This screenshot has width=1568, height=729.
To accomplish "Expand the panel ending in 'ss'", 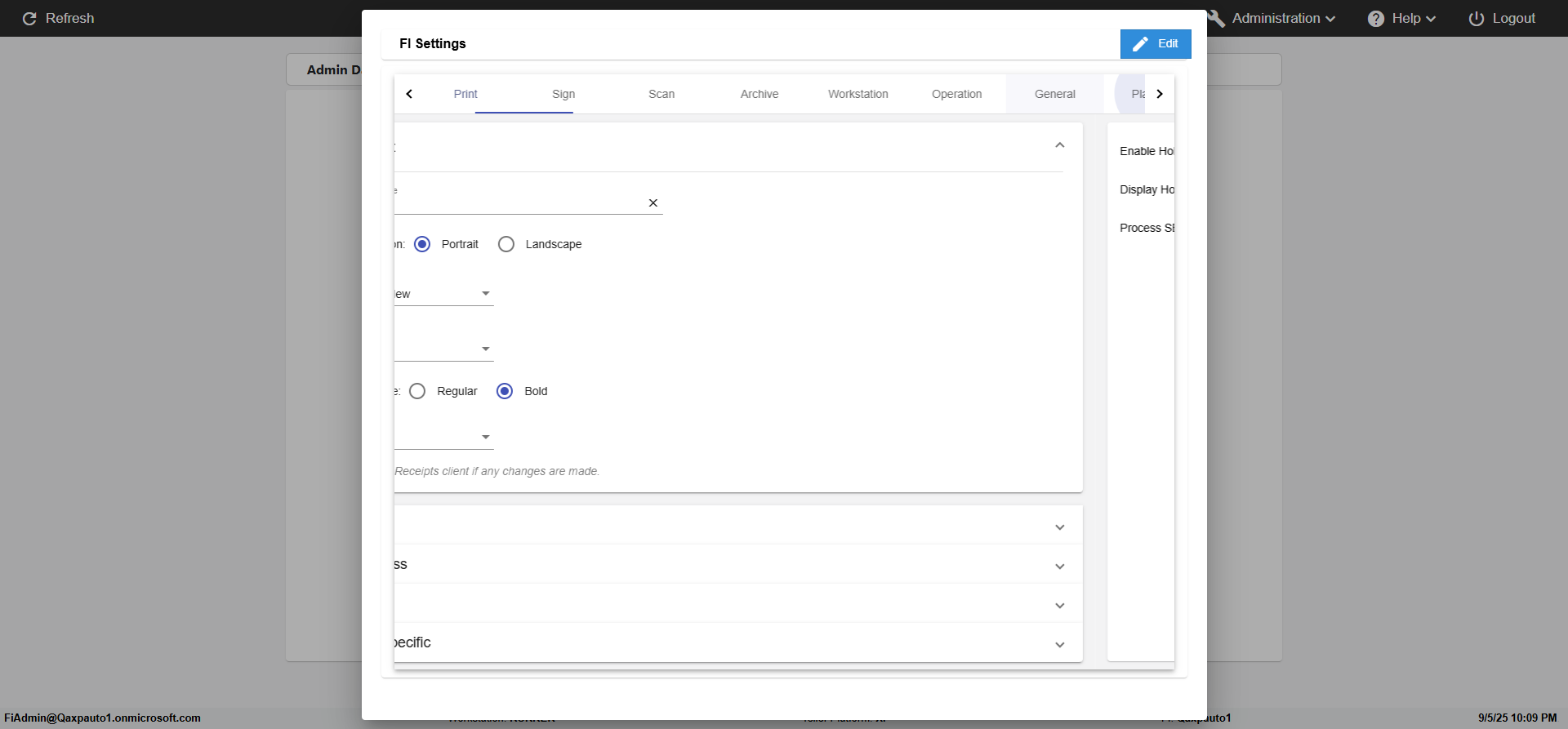I will 1060,567.
